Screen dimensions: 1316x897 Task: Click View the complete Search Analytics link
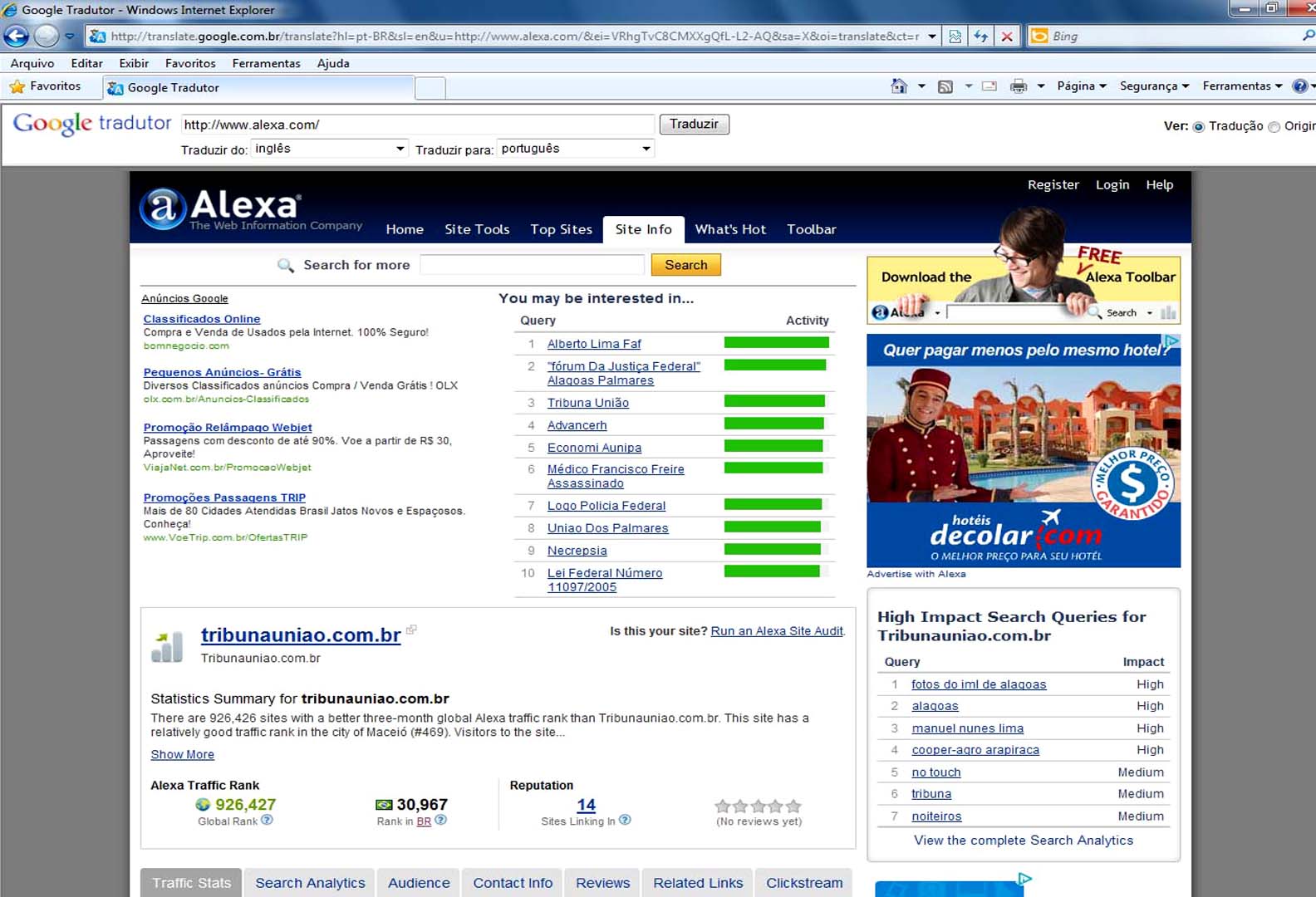coord(1024,841)
